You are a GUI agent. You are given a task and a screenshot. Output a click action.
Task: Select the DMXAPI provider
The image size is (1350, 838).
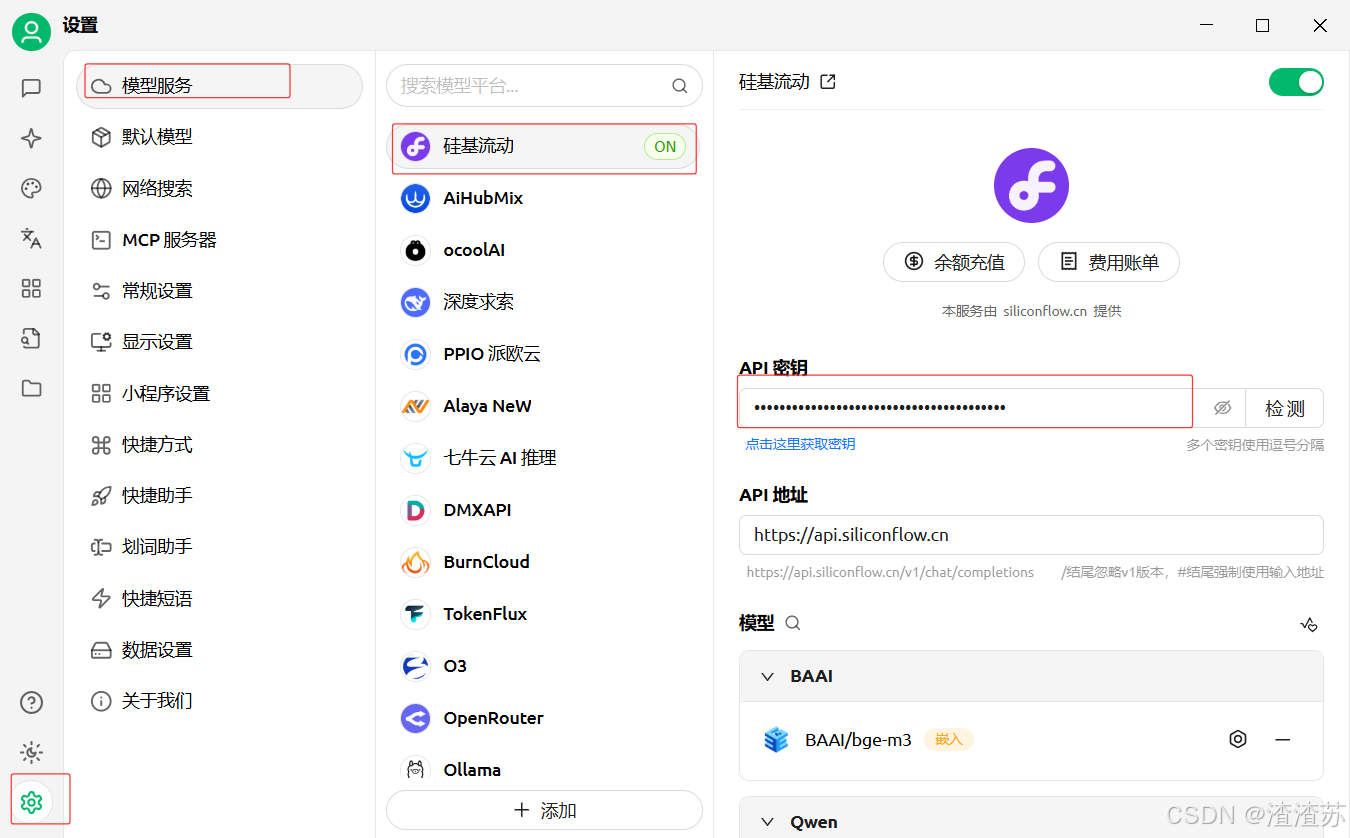point(544,510)
